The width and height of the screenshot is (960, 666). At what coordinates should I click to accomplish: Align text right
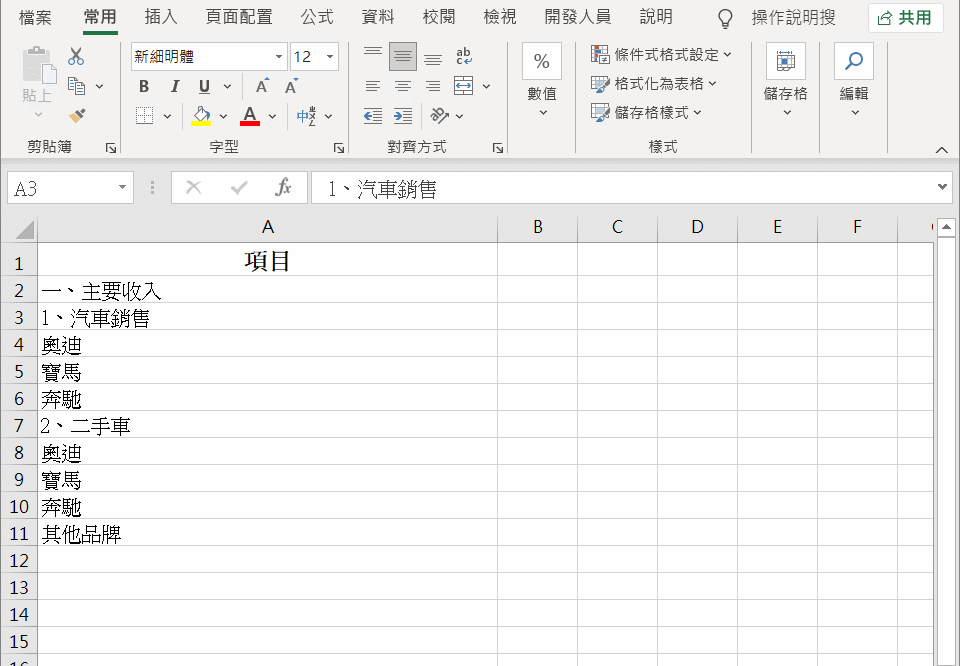point(433,86)
